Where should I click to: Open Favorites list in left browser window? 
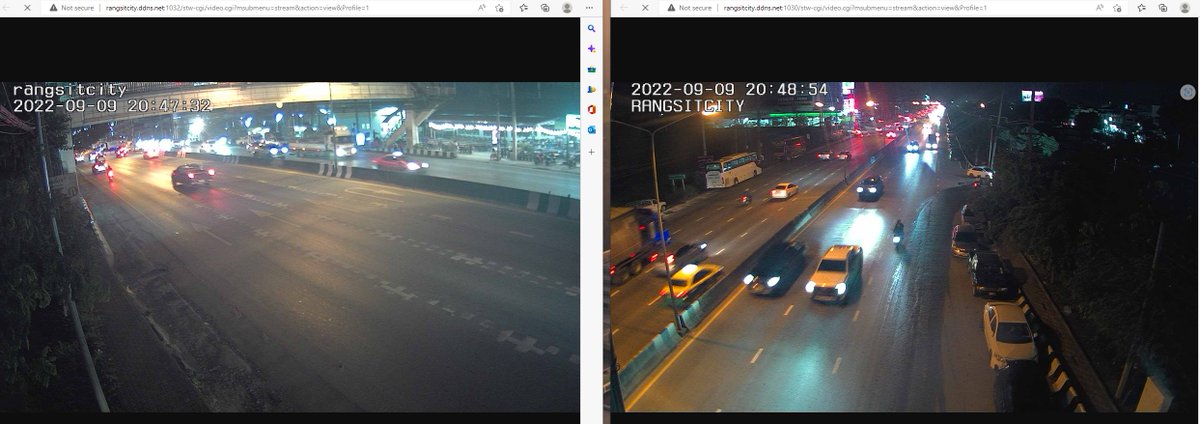pyautogui.click(x=524, y=7)
